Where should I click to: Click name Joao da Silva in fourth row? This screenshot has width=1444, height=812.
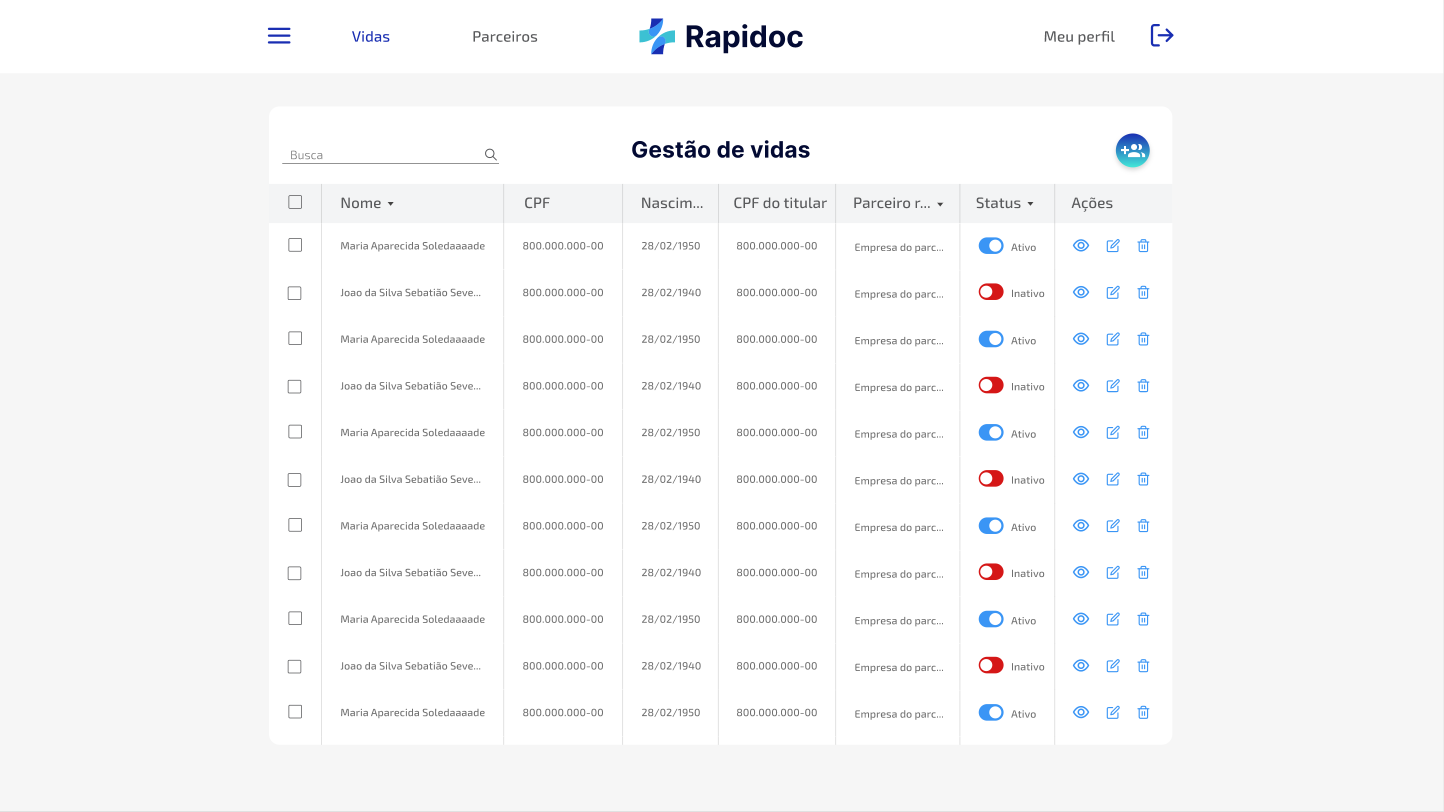pos(411,386)
